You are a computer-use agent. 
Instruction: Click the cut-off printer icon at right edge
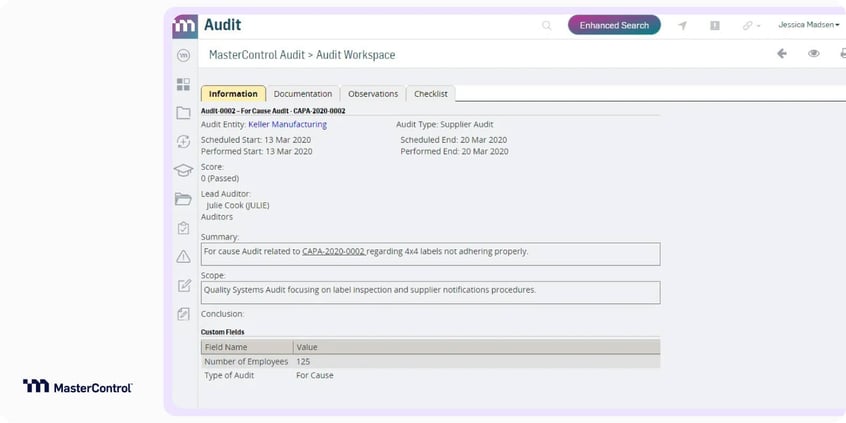(843, 53)
